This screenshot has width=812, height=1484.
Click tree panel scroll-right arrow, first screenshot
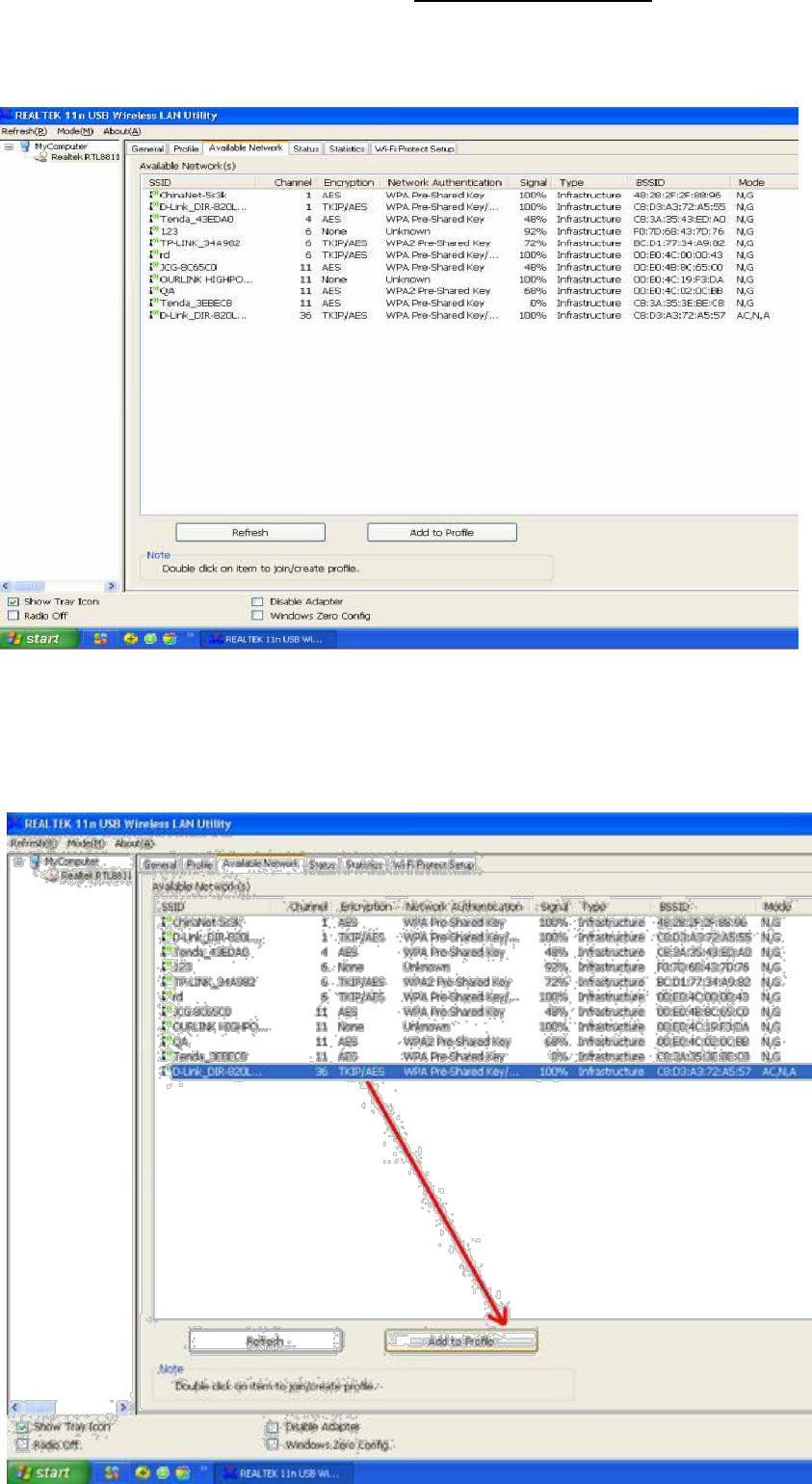pos(112,586)
